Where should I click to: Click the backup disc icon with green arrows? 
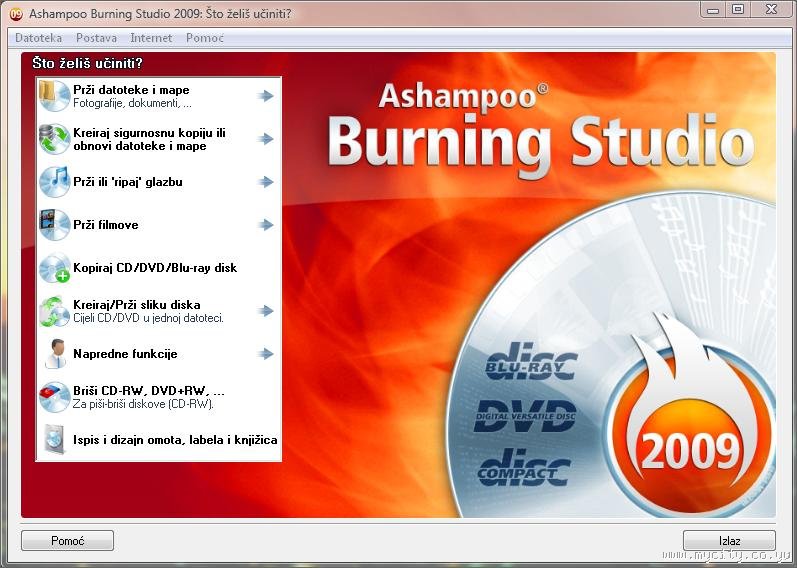[x=54, y=138]
